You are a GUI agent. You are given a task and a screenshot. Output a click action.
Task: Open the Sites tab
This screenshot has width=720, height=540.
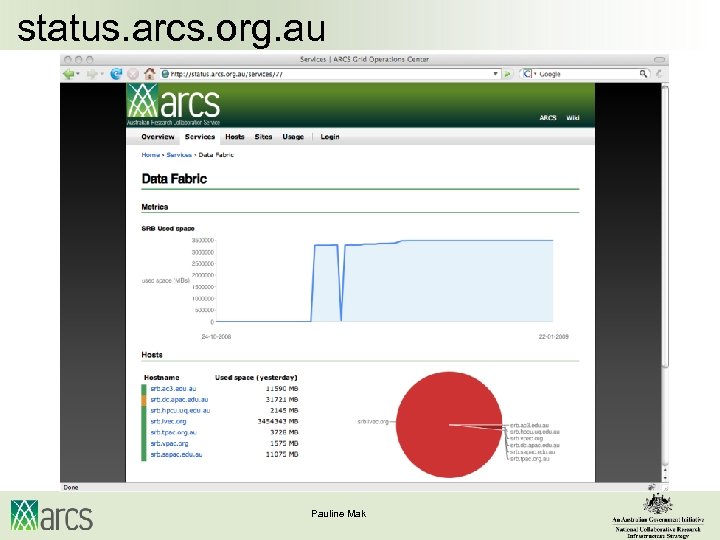263,137
